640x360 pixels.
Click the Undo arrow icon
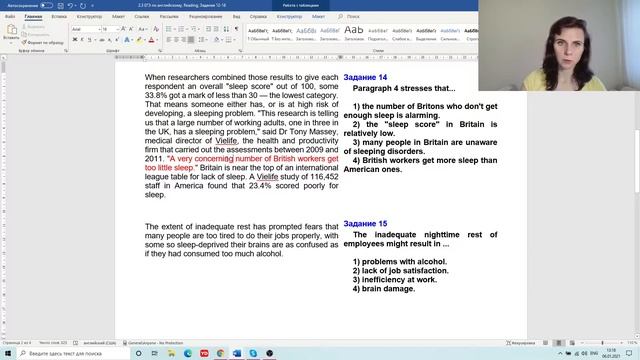coord(70,6)
